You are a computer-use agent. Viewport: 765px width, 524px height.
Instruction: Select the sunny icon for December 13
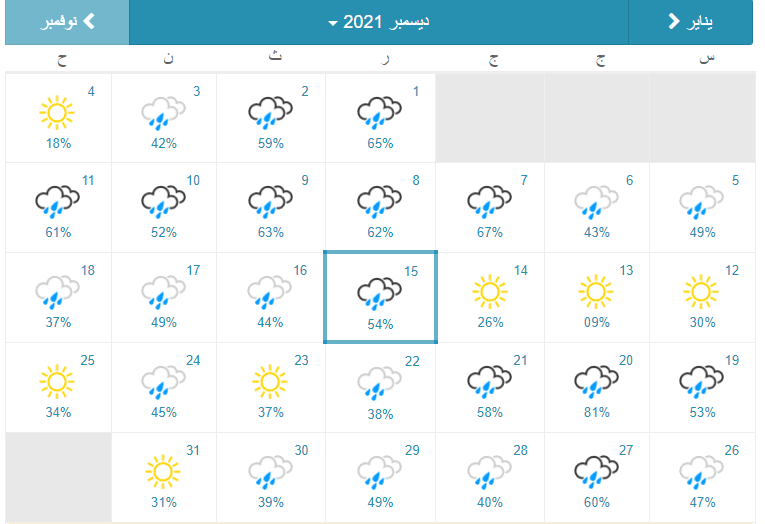pos(595,292)
